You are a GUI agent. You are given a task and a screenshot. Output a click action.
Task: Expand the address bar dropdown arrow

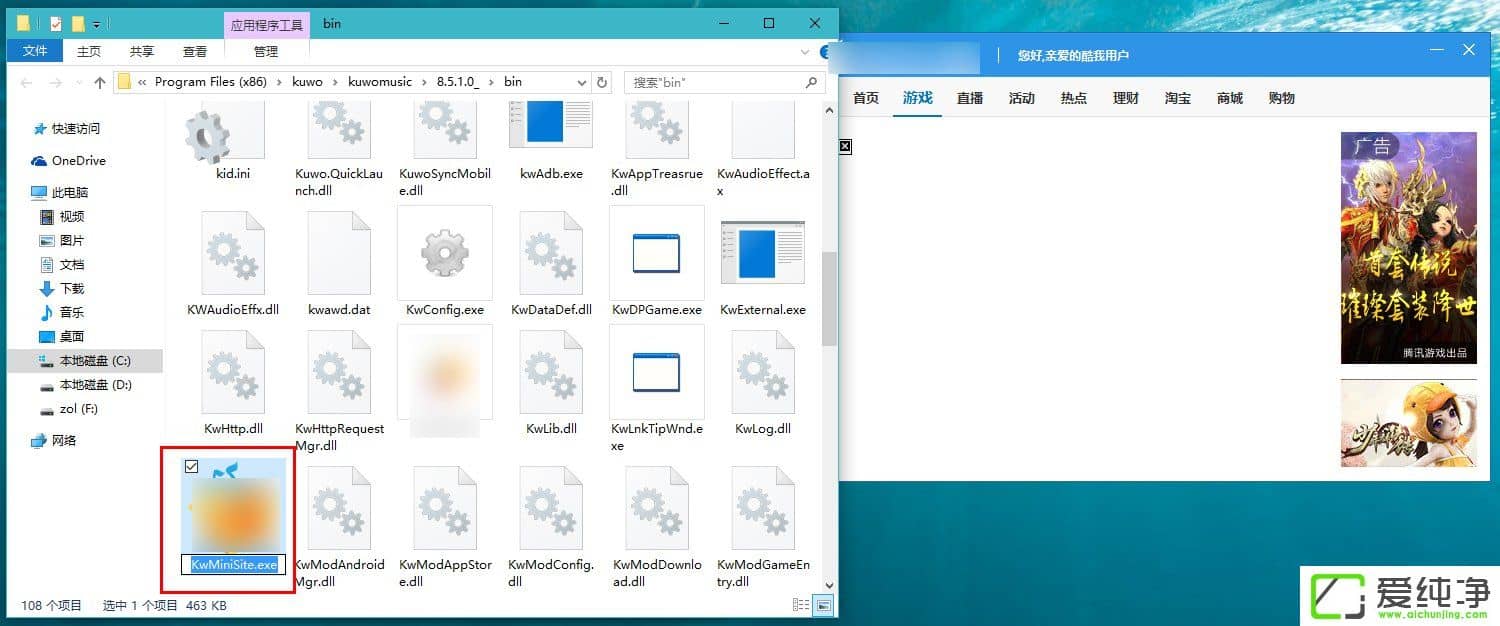[579, 82]
